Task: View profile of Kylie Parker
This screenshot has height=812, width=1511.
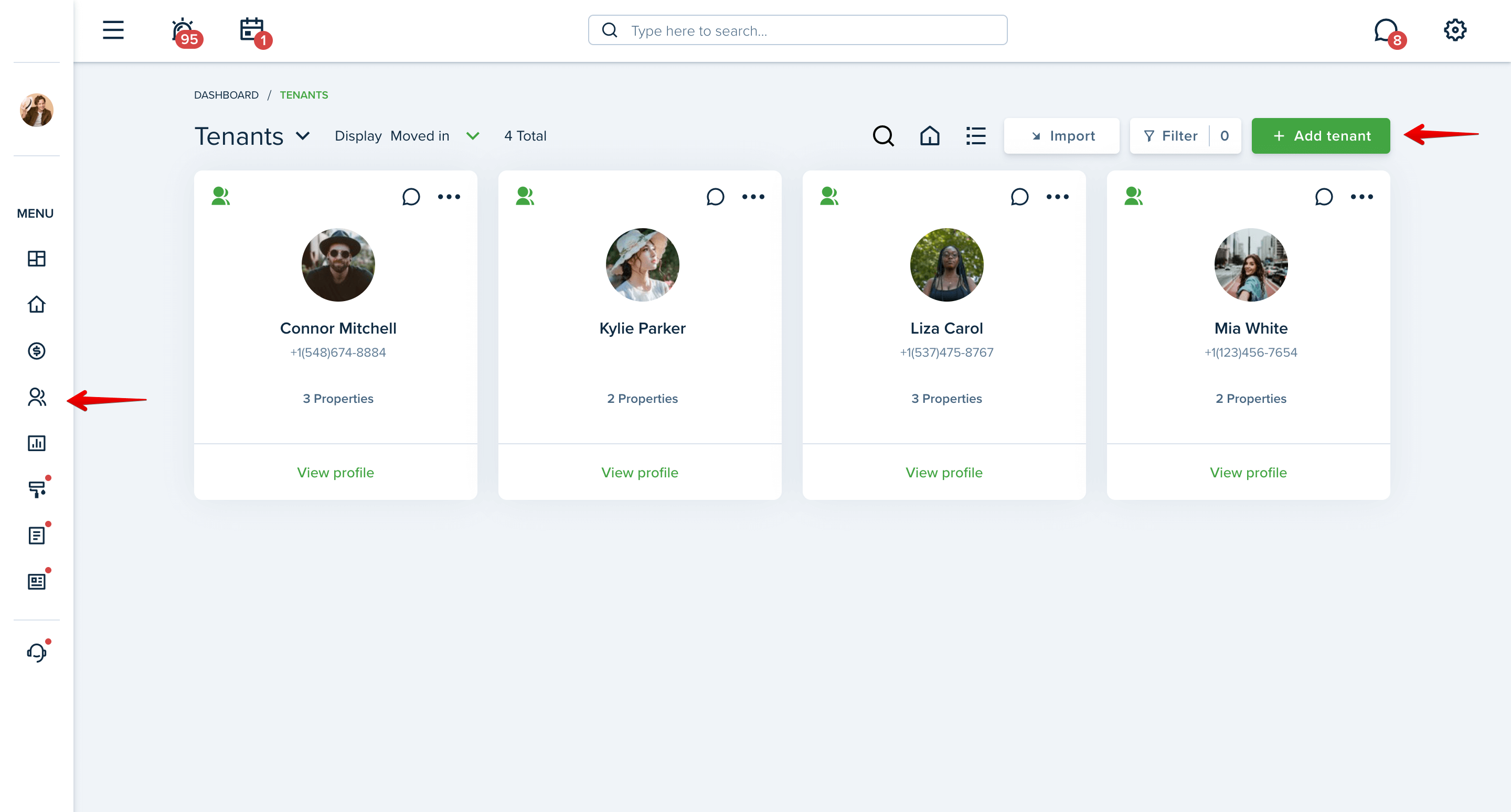Action: pos(640,473)
